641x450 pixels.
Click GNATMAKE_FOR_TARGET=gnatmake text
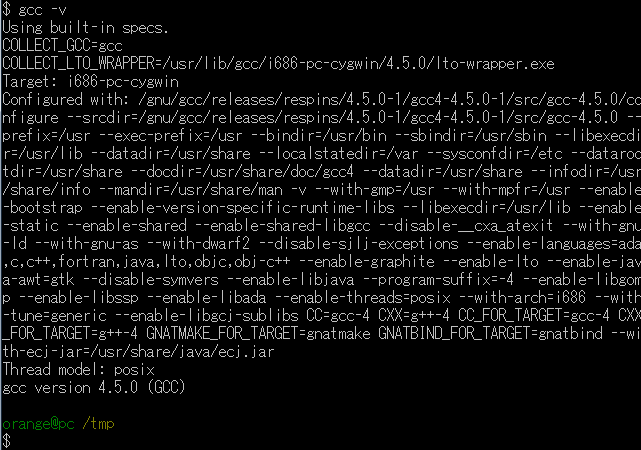click(258, 334)
